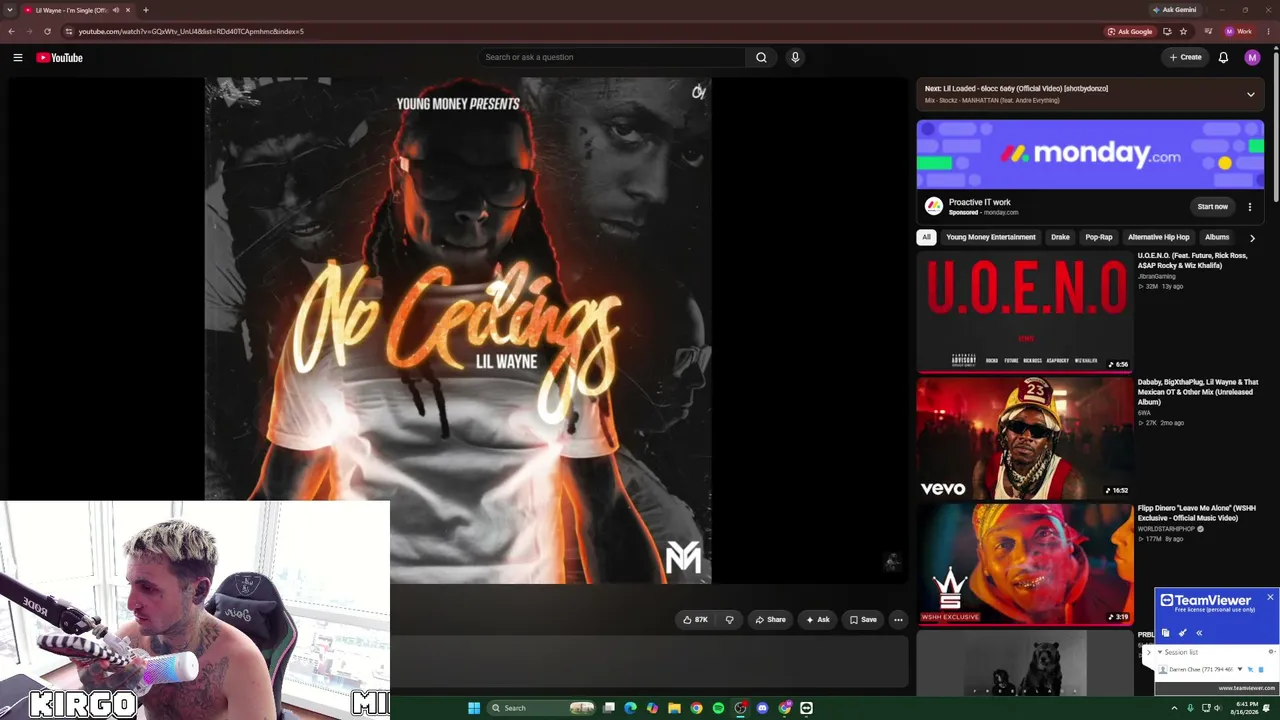The image size is (1280, 720).
Task: Select the Alternative Hip Hop chip
Action: click(1159, 237)
